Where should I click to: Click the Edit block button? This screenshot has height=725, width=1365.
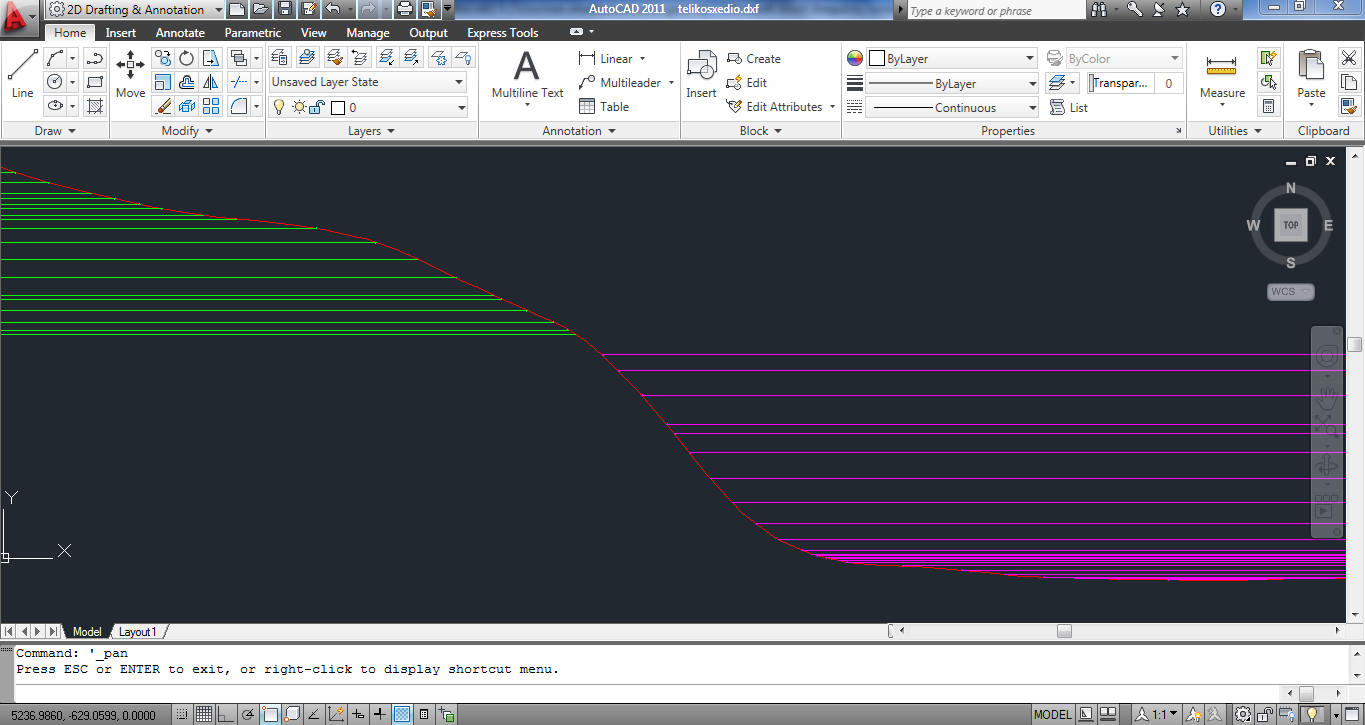coord(747,83)
